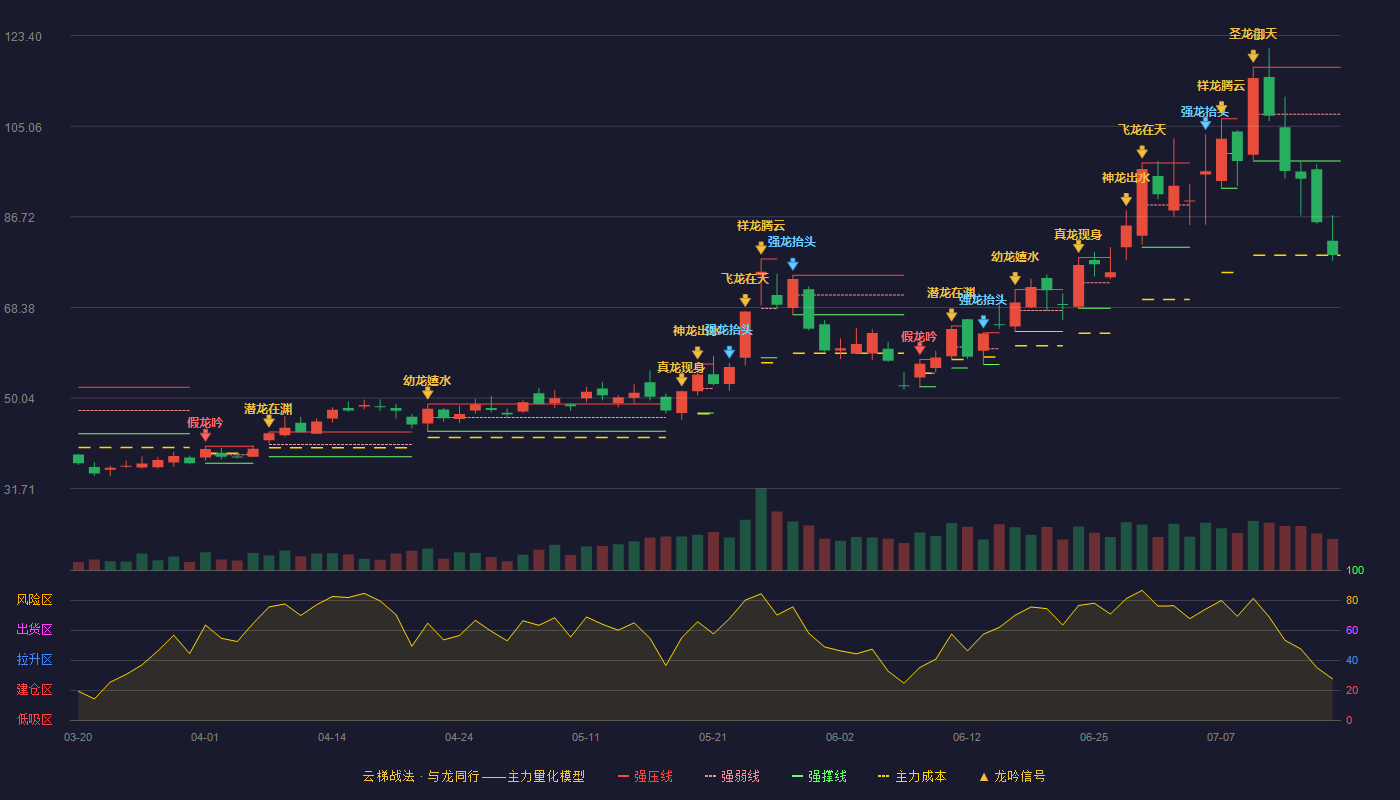Screen dimensions: 1400x800
Task: Click the 拉升区 zone label
Action: coord(34,660)
